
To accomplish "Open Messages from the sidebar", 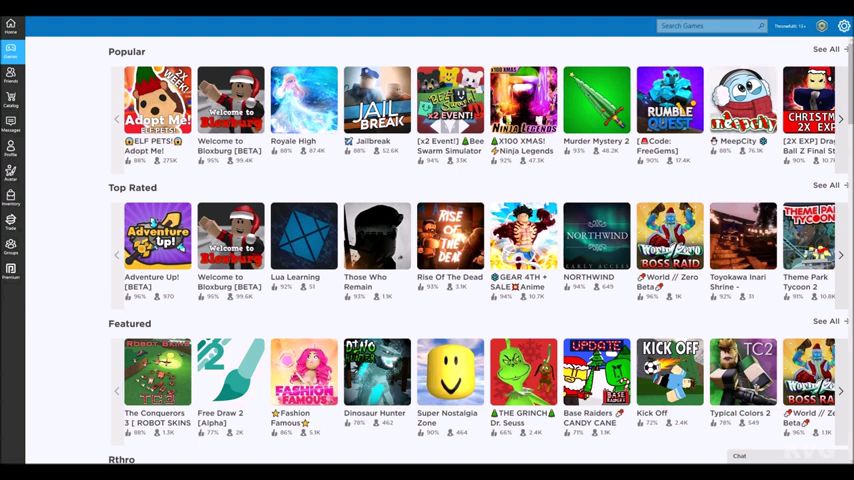I will pos(11,124).
